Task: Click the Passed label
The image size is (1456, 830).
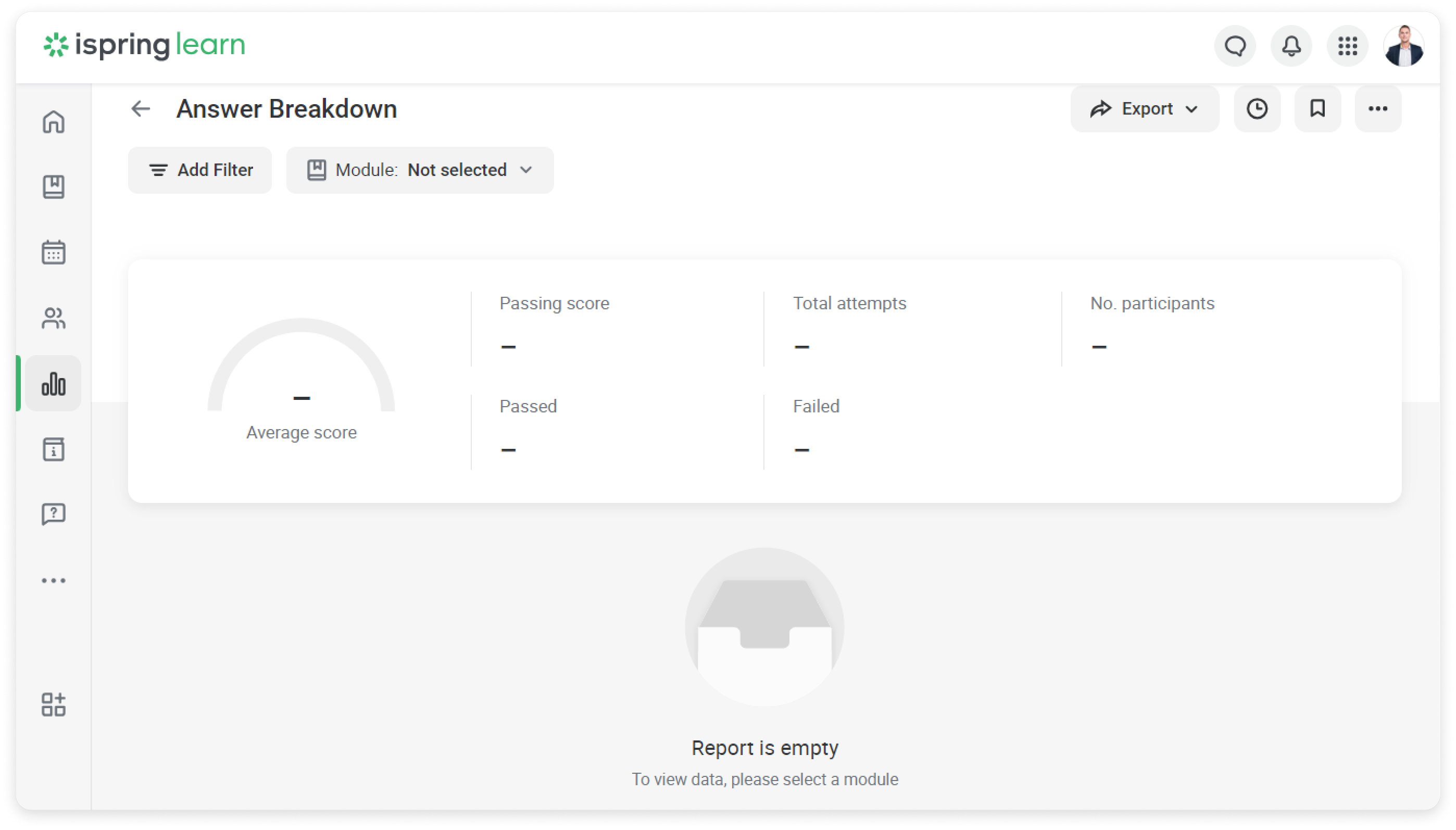Action: (x=529, y=407)
